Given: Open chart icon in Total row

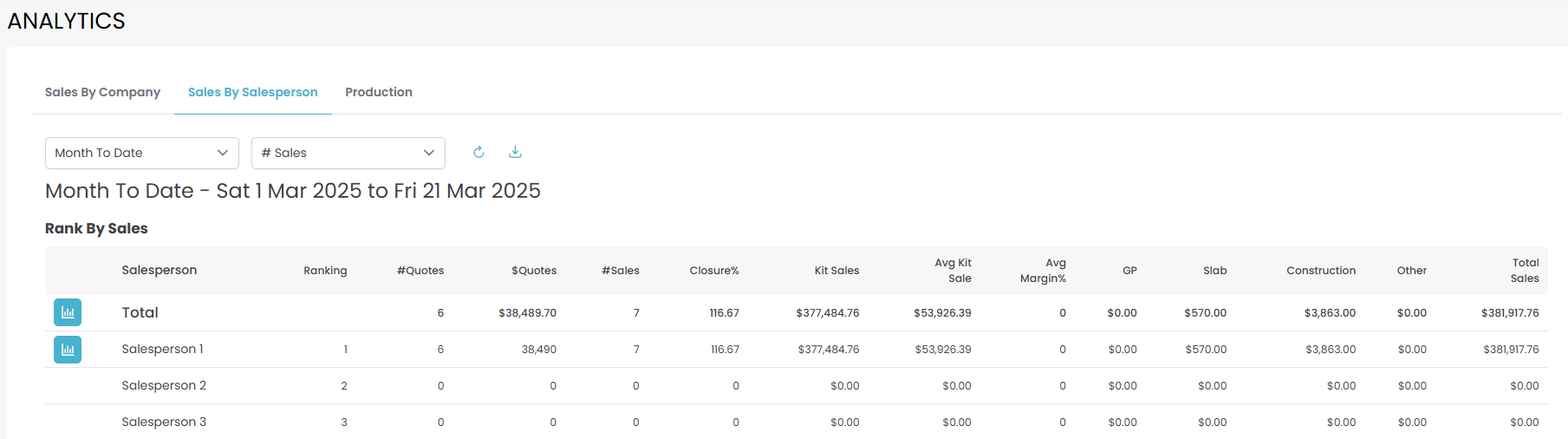Looking at the screenshot, I should [68, 312].
